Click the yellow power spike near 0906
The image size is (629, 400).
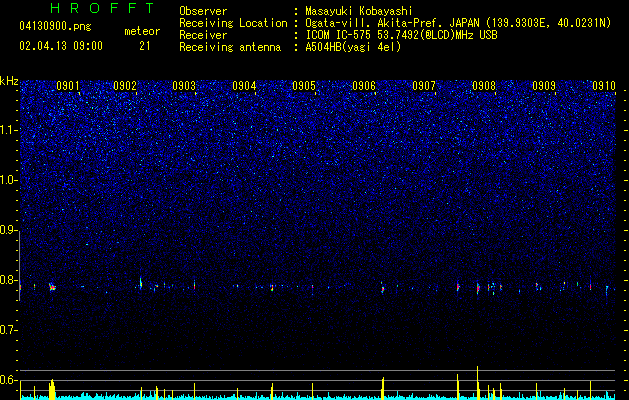(x=383, y=388)
